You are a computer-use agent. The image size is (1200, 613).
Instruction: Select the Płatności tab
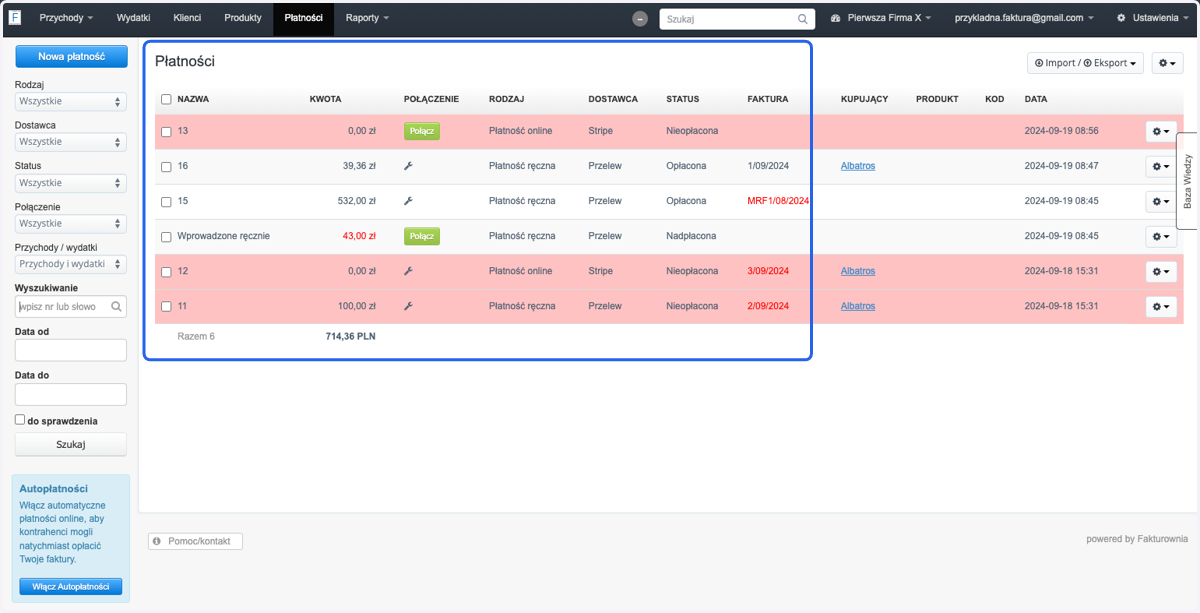[303, 18]
